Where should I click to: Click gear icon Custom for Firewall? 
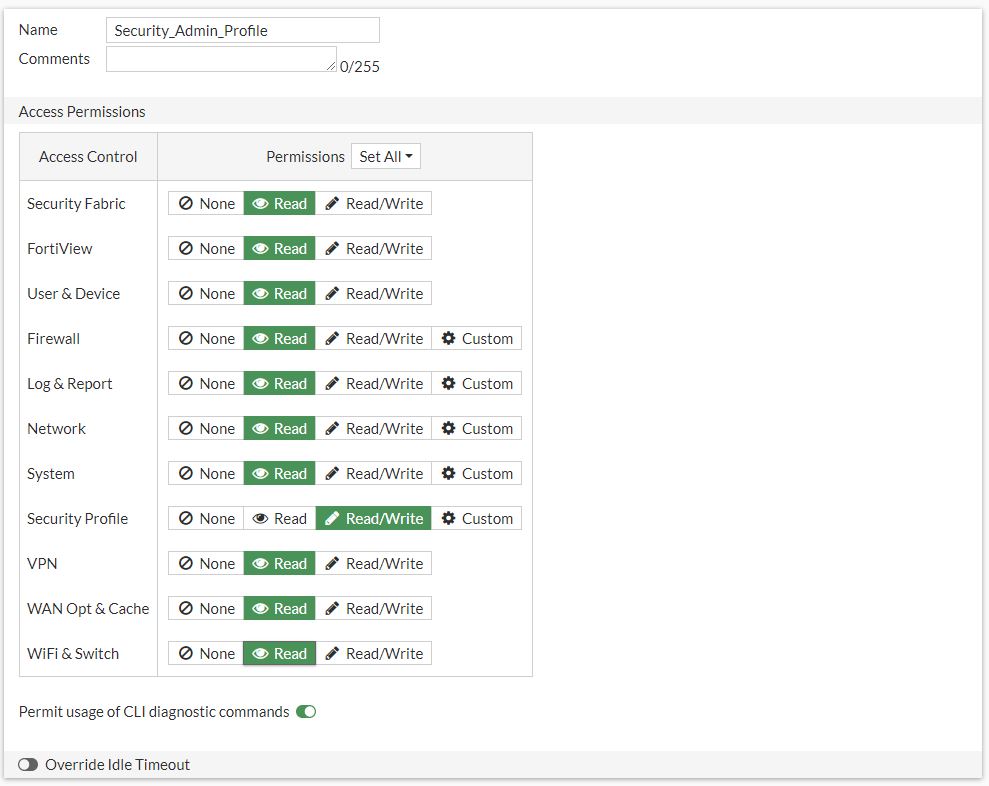click(476, 339)
